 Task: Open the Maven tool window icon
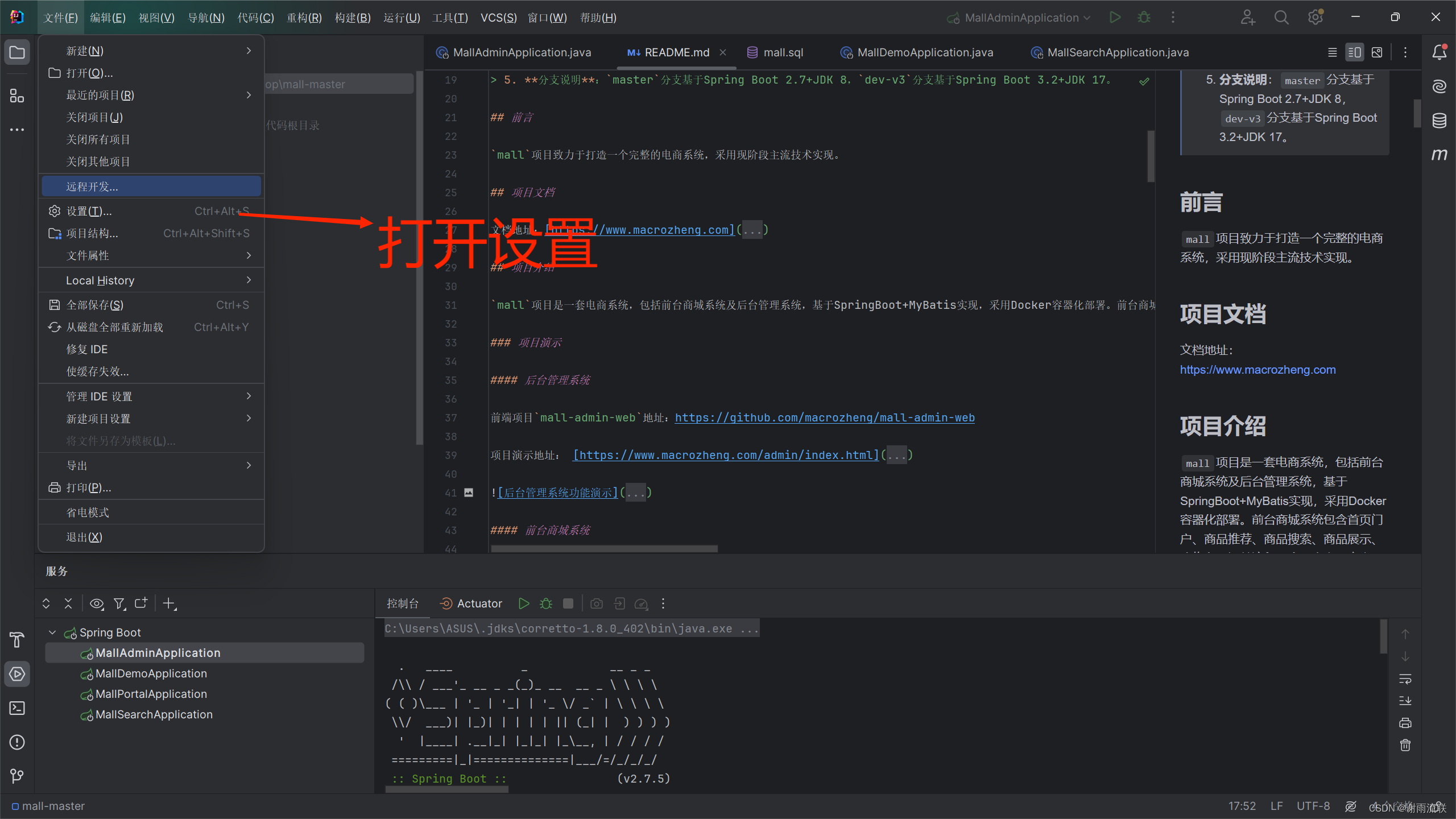pos(1439,155)
